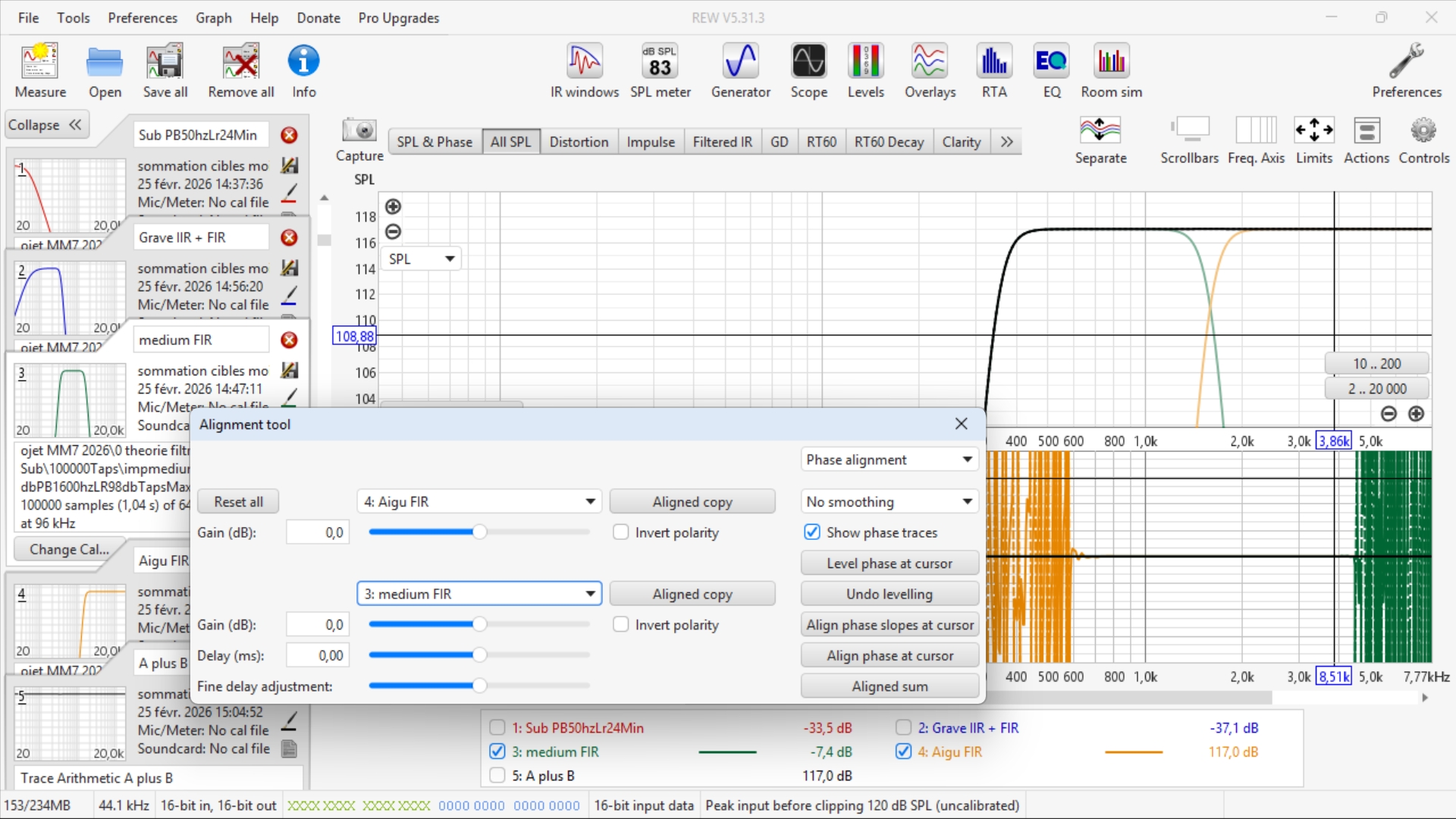
Task: Open the Overlays window
Action: (930, 71)
